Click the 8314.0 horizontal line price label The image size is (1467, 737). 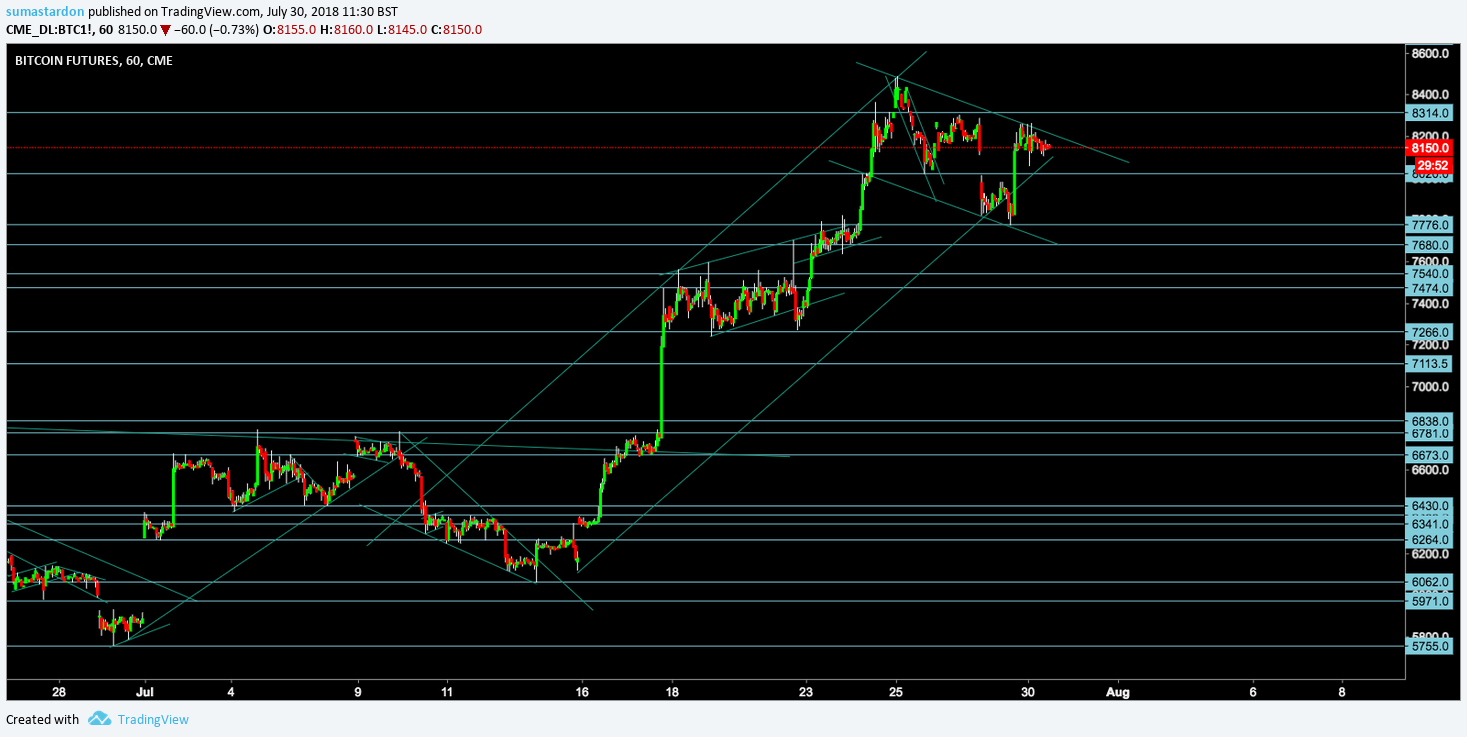click(1429, 113)
